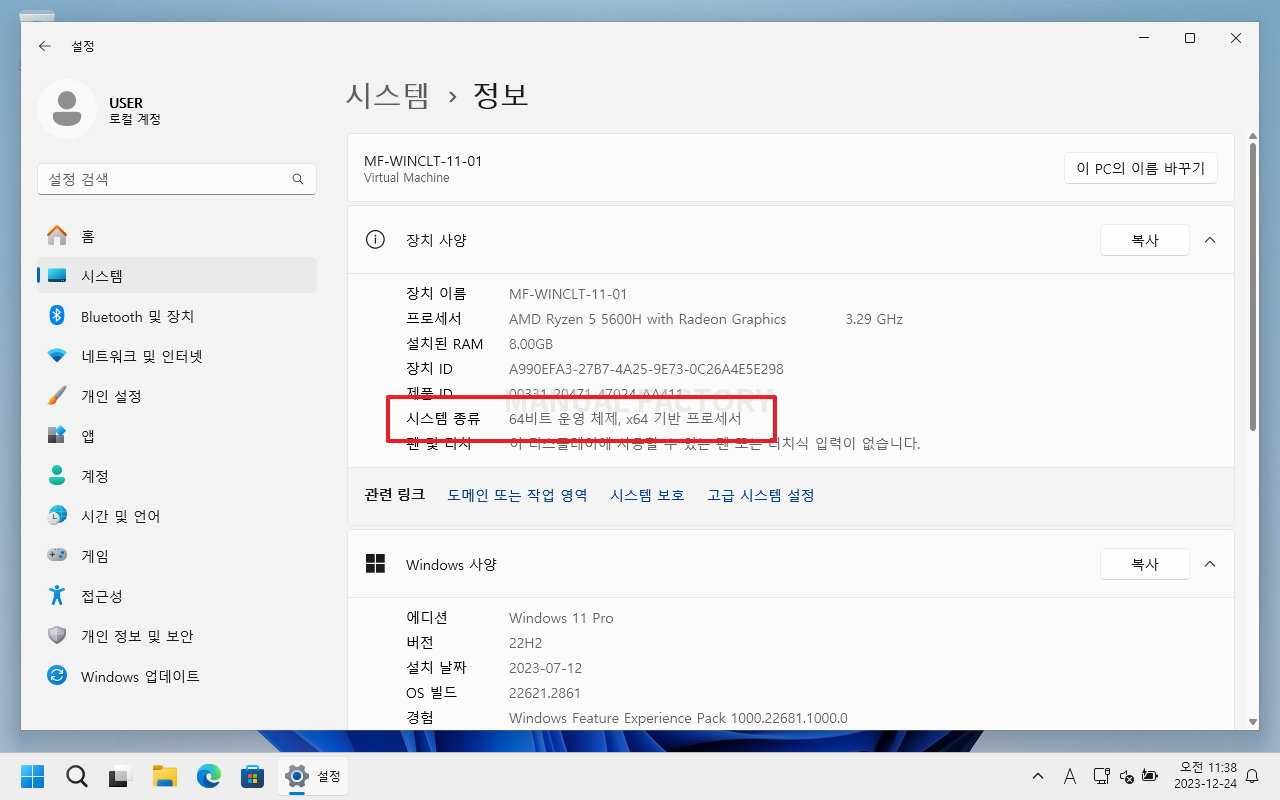Click the 설정 검색 search field
This screenshot has width=1280, height=800.
(x=177, y=179)
